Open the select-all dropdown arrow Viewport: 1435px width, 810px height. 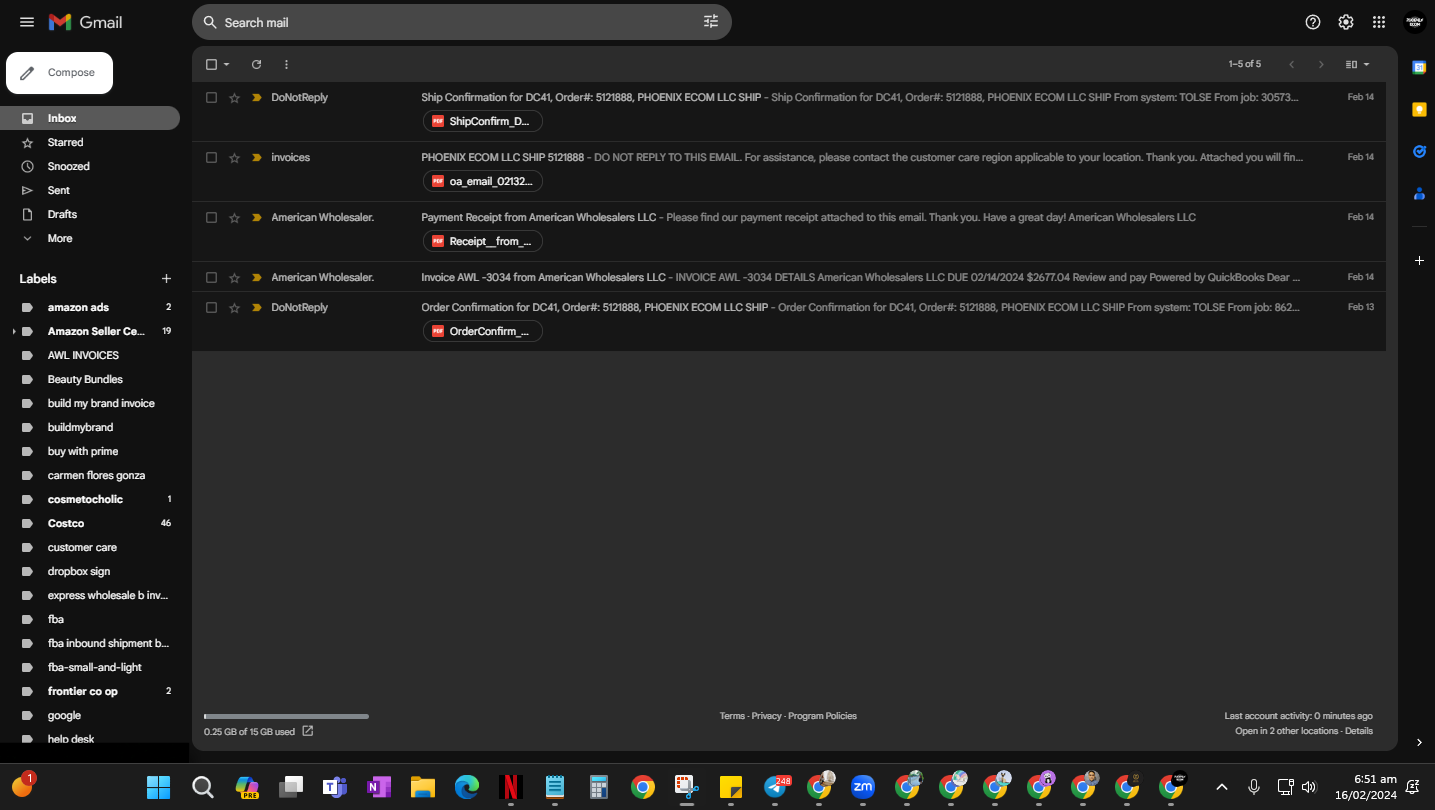227,64
